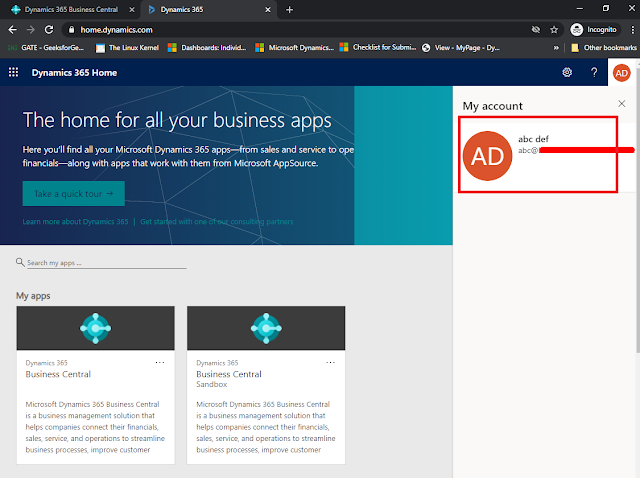Open GATE - GeeksforGeeks bookmark
The width and height of the screenshot is (640, 478).
[46, 48]
